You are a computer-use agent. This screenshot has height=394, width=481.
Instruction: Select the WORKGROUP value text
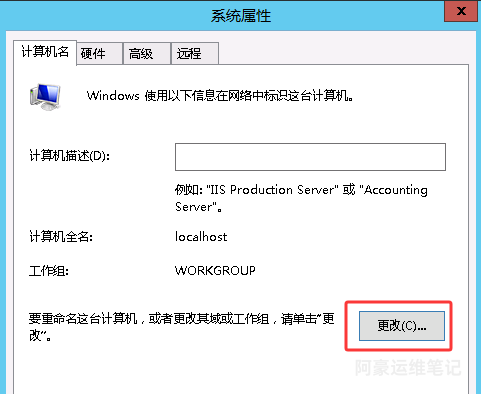click(x=215, y=270)
